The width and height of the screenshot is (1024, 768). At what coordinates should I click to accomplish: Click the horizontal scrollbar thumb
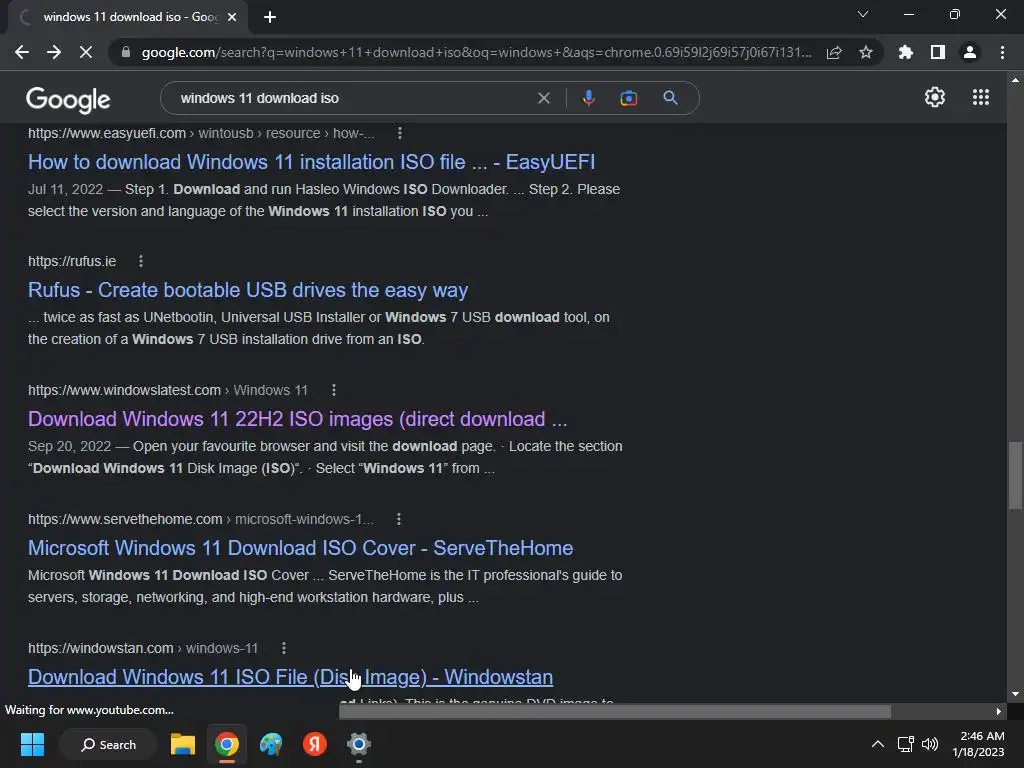point(615,711)
